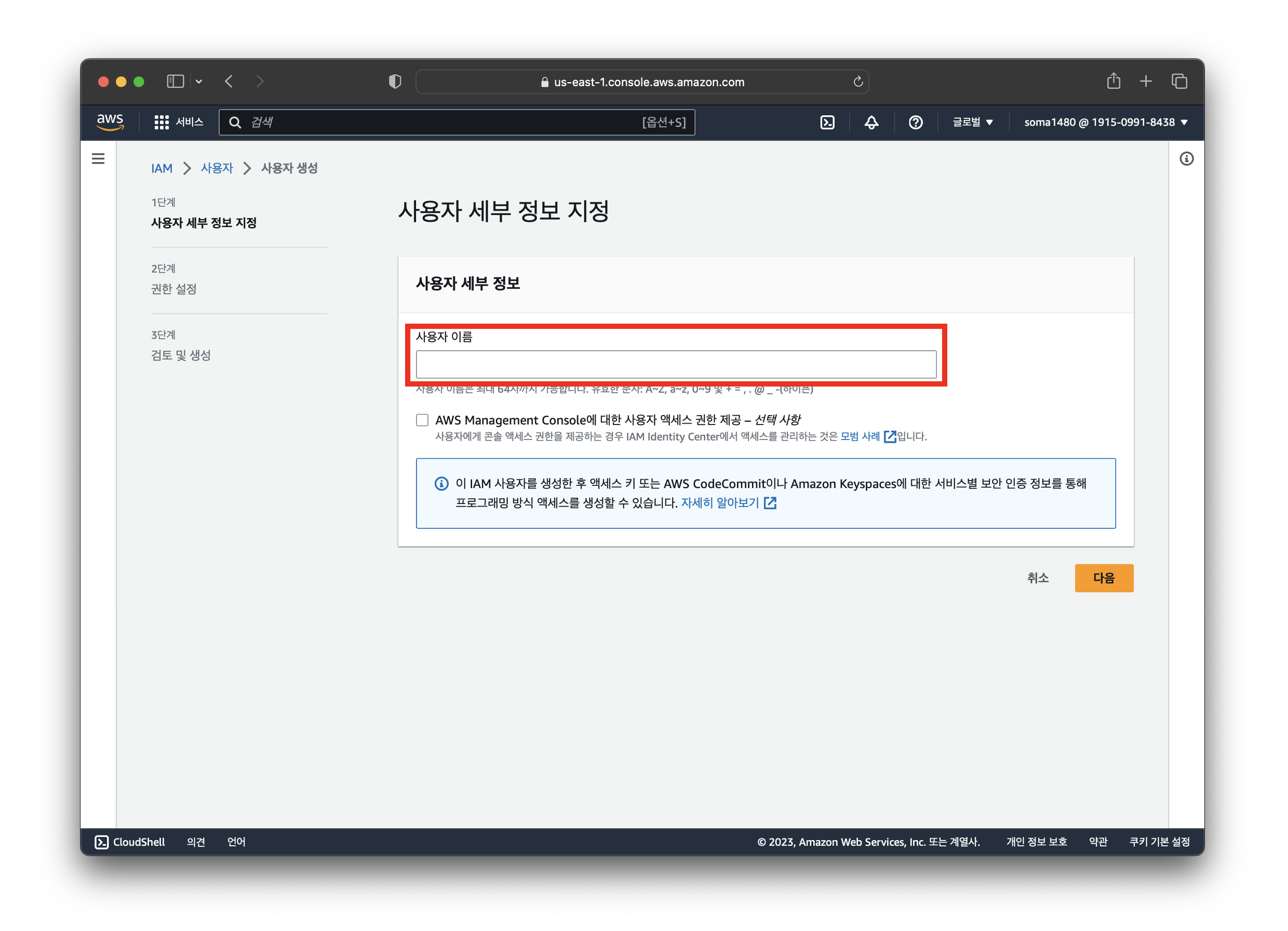Open the 자세히 알아보기 link
Screen dimensions: 1288x931
720,503
